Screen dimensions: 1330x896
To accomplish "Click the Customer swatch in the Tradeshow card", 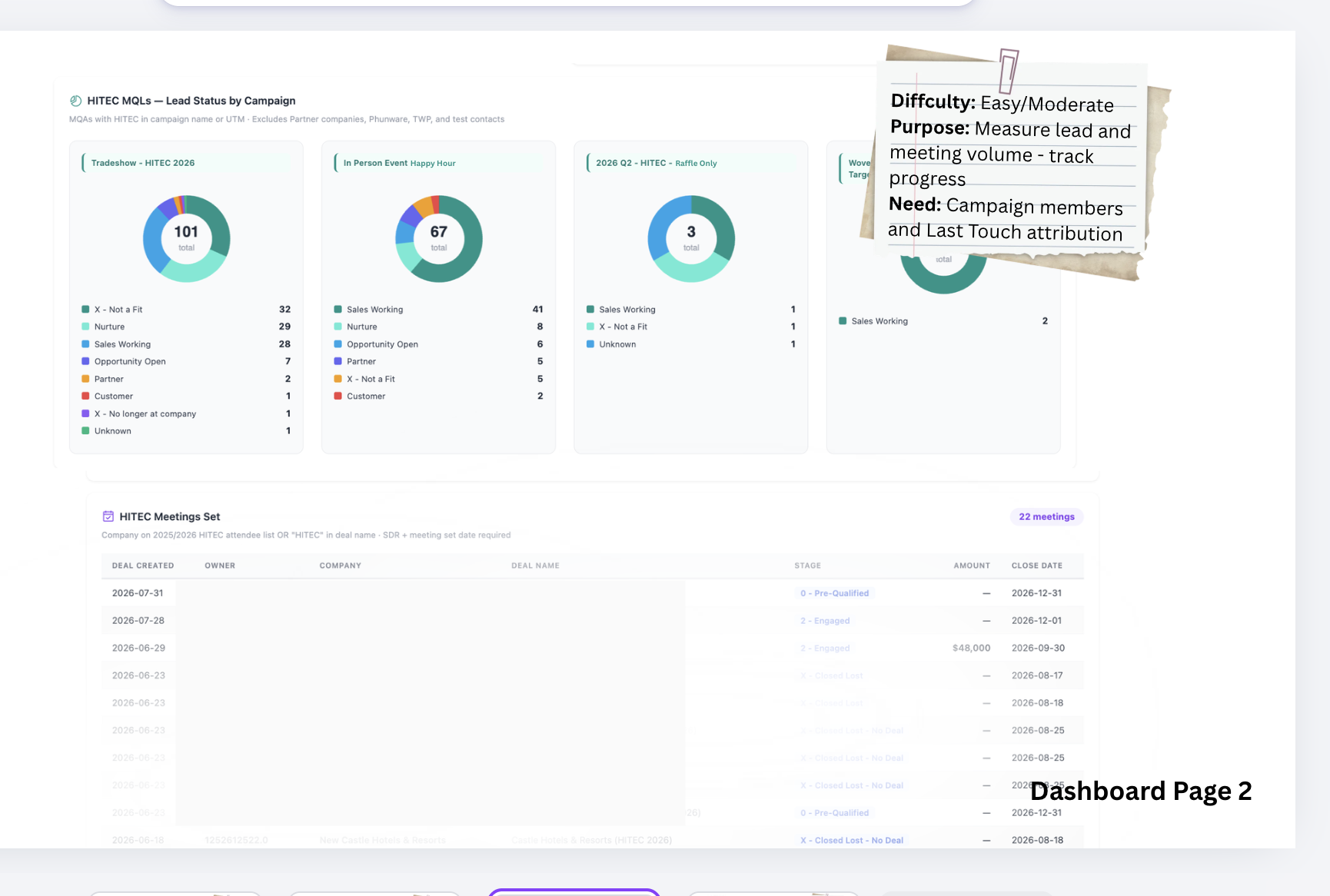I will [x=85, y=397].
